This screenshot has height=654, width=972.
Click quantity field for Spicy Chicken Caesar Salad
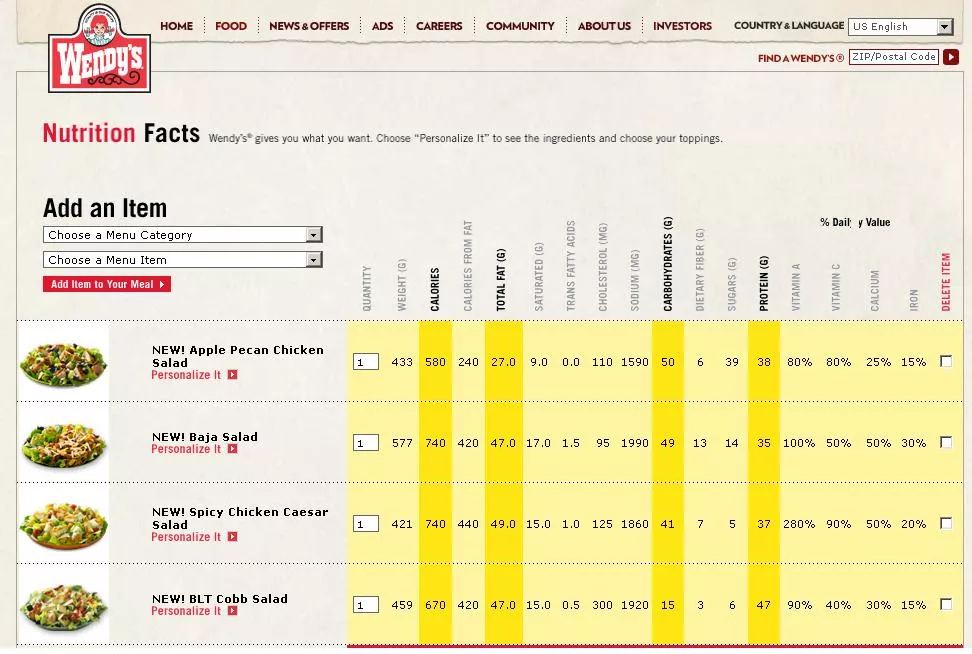click(366, 524)
